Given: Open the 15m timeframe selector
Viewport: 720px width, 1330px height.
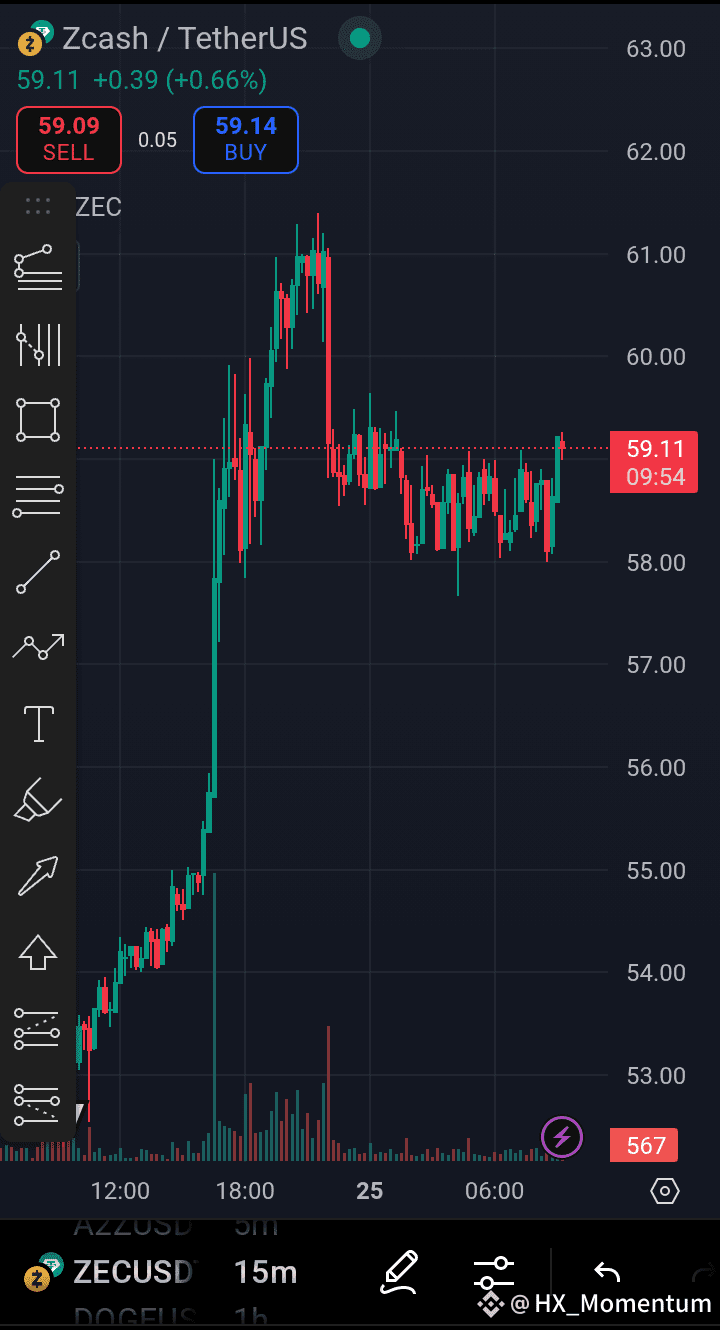Looking at the screenshot, I should pyautogui.click(x=266, y=1272).
